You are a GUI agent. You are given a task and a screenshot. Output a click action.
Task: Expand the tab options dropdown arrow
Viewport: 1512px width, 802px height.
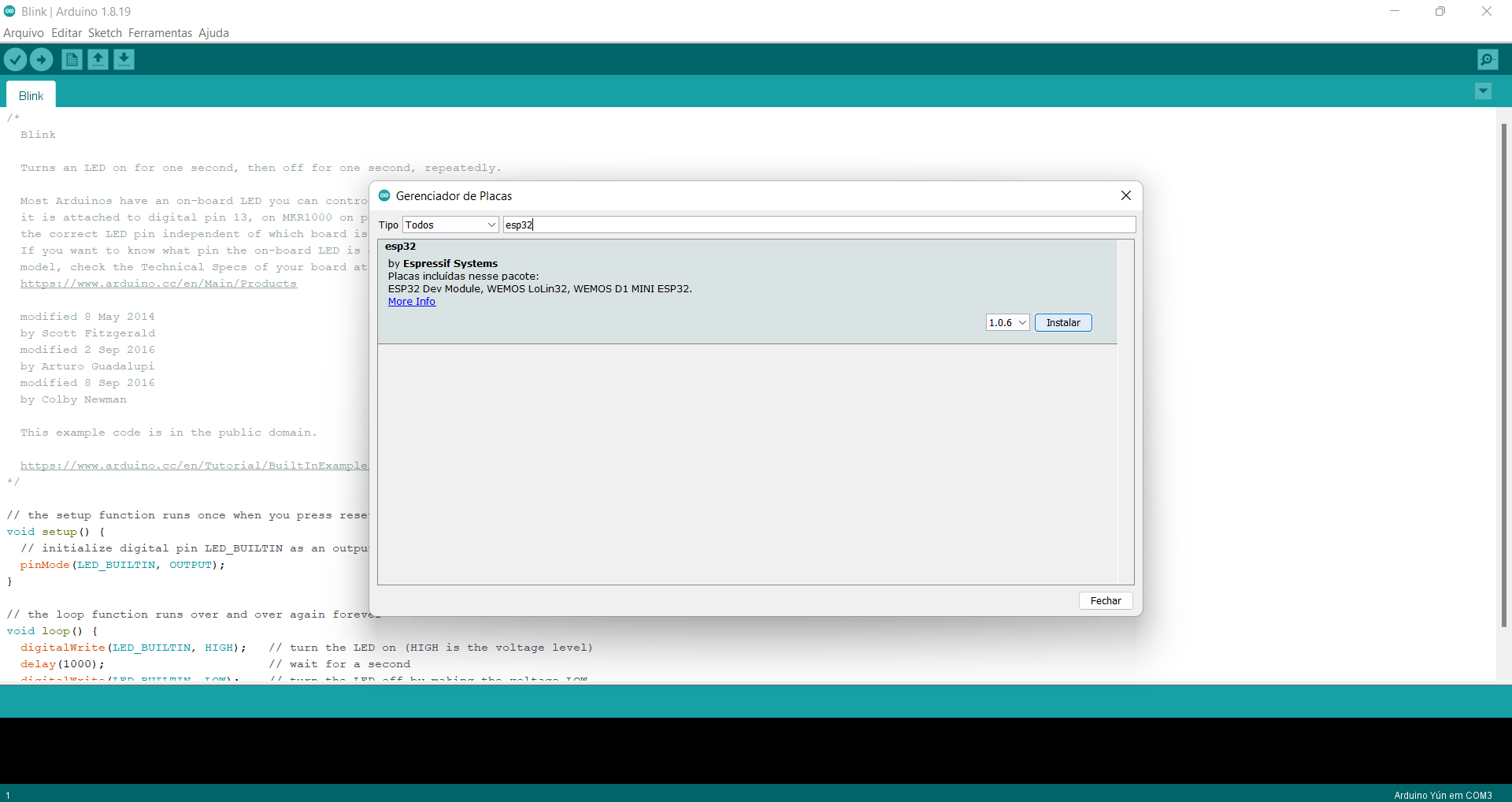(x=1483, y=91)
